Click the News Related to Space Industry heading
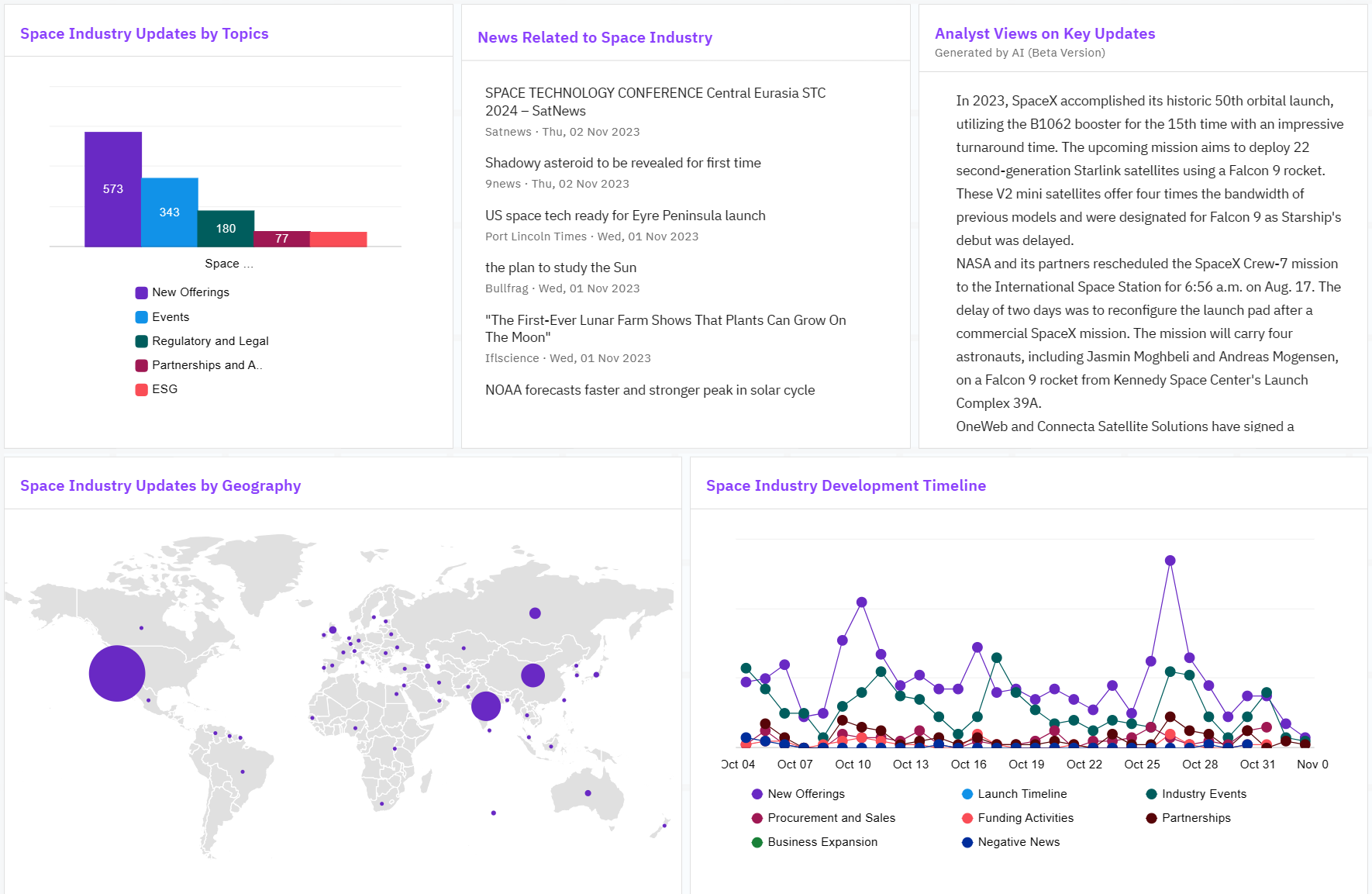The image size is (1372, 894). click(595, 37)
